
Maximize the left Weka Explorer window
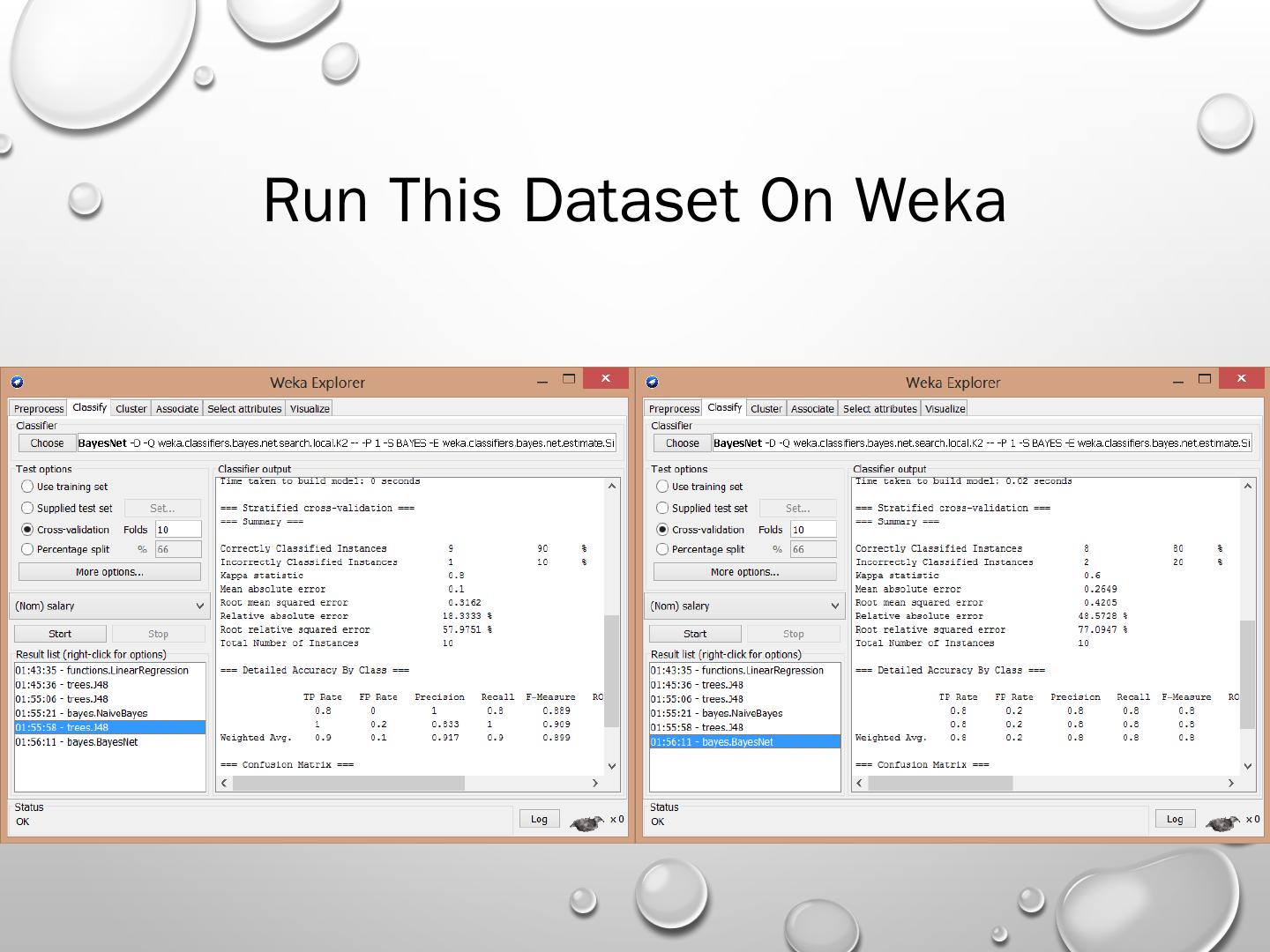coord(569,379)
